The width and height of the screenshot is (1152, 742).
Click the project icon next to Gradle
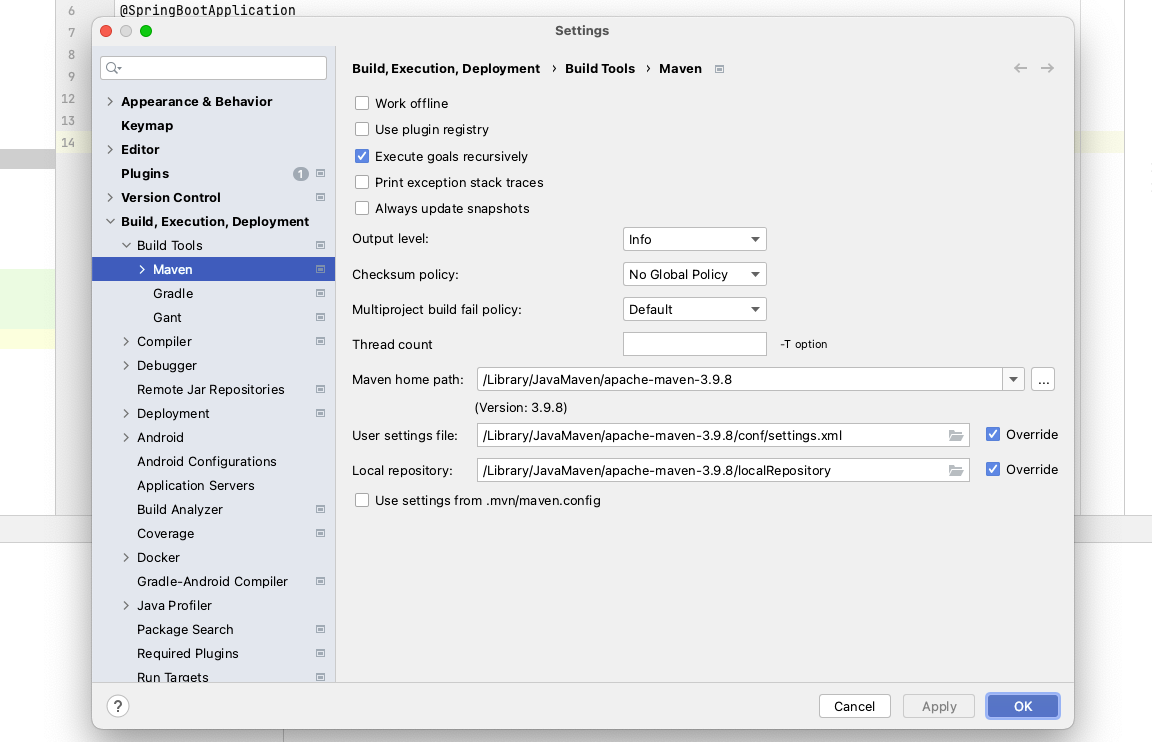(320, 293)
